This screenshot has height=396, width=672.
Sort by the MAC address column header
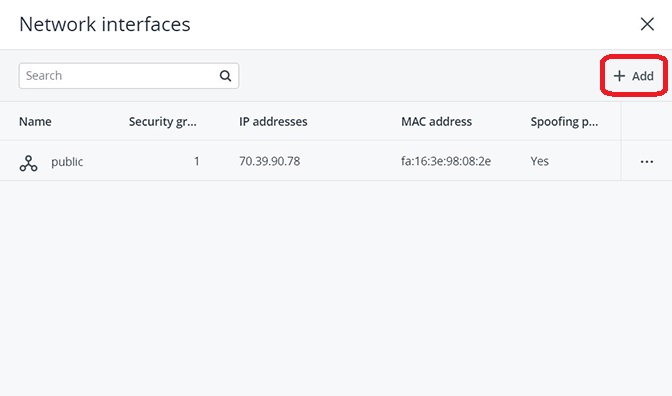pyautogui.click(x=436, y=122)
